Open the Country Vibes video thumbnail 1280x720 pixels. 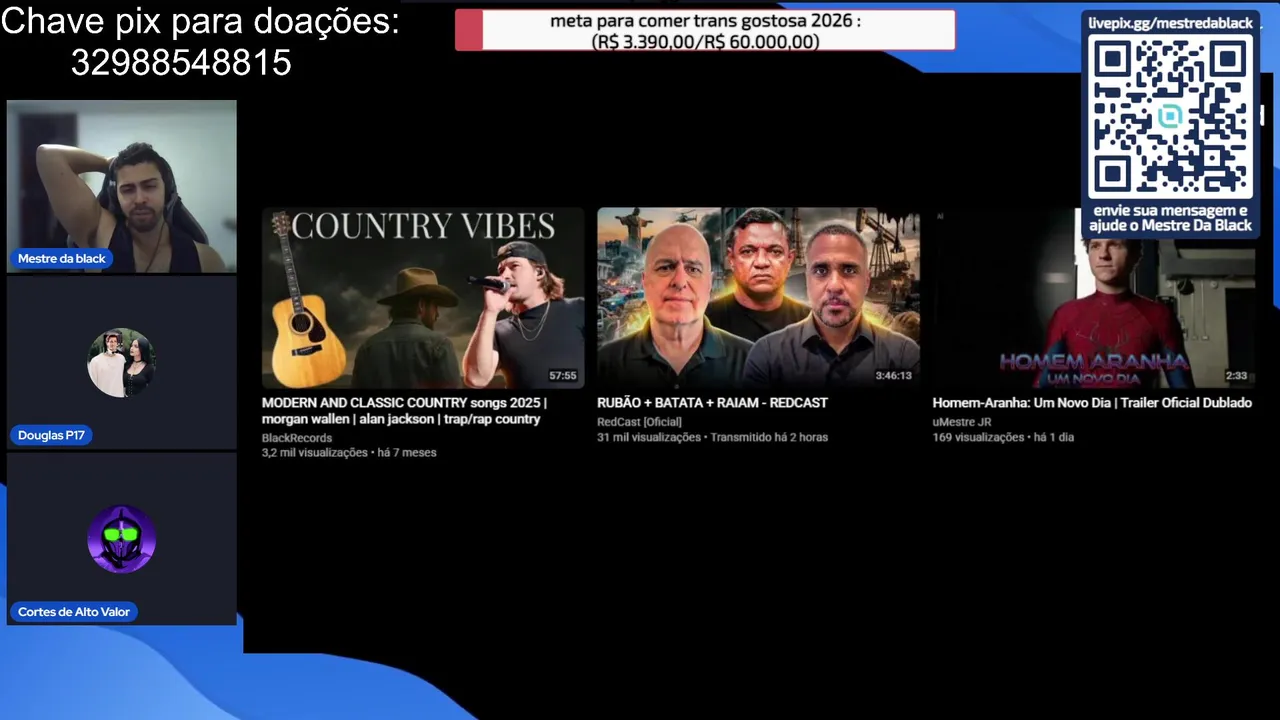pos(423,298)
